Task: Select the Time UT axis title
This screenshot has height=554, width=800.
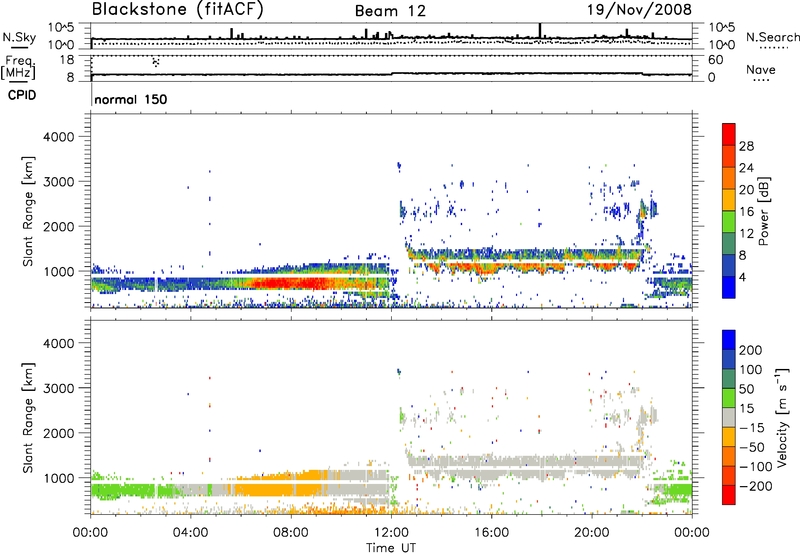Action: (391, 548)
